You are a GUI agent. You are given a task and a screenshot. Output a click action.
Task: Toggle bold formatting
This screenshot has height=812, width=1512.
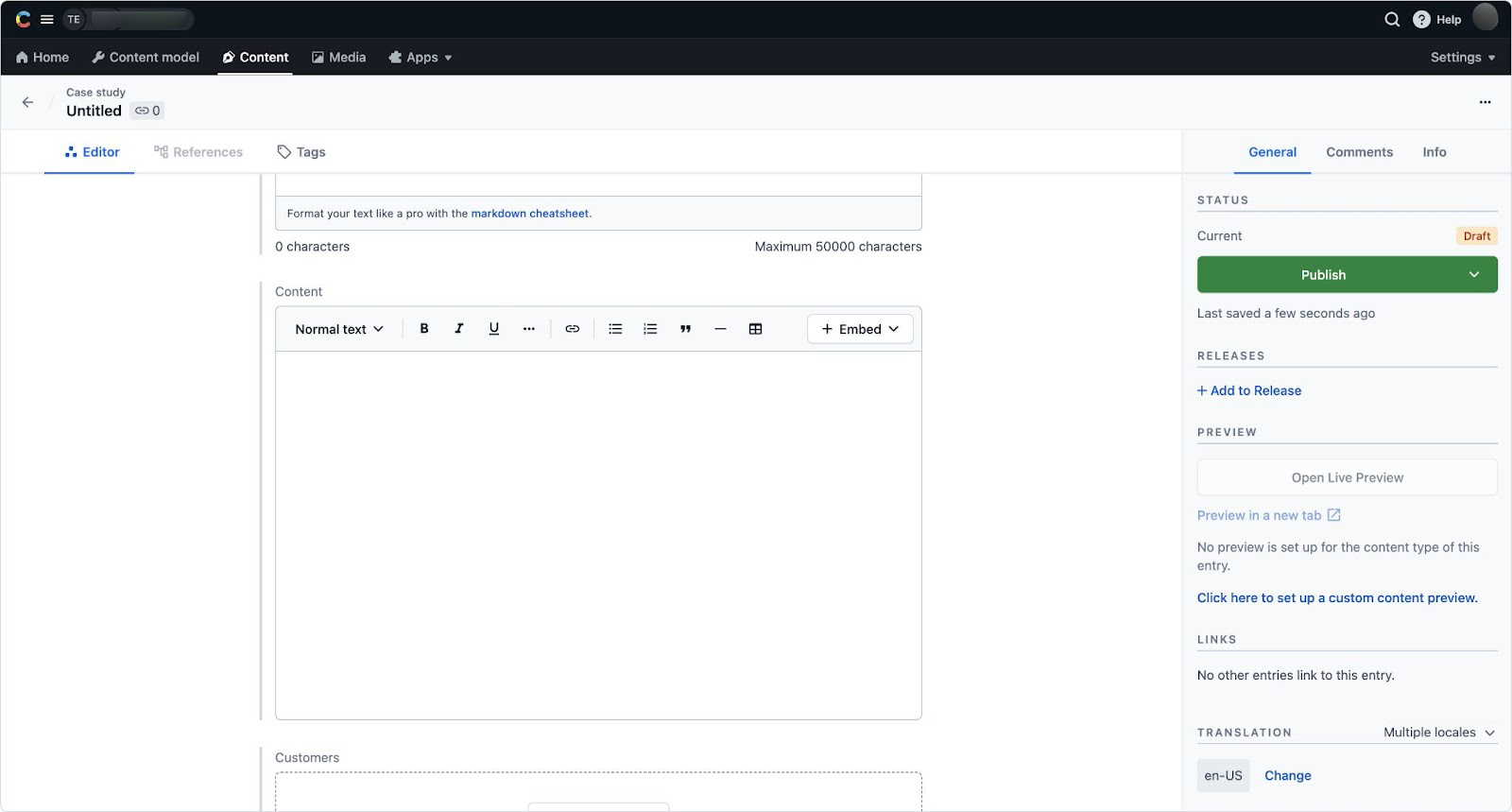424,329
